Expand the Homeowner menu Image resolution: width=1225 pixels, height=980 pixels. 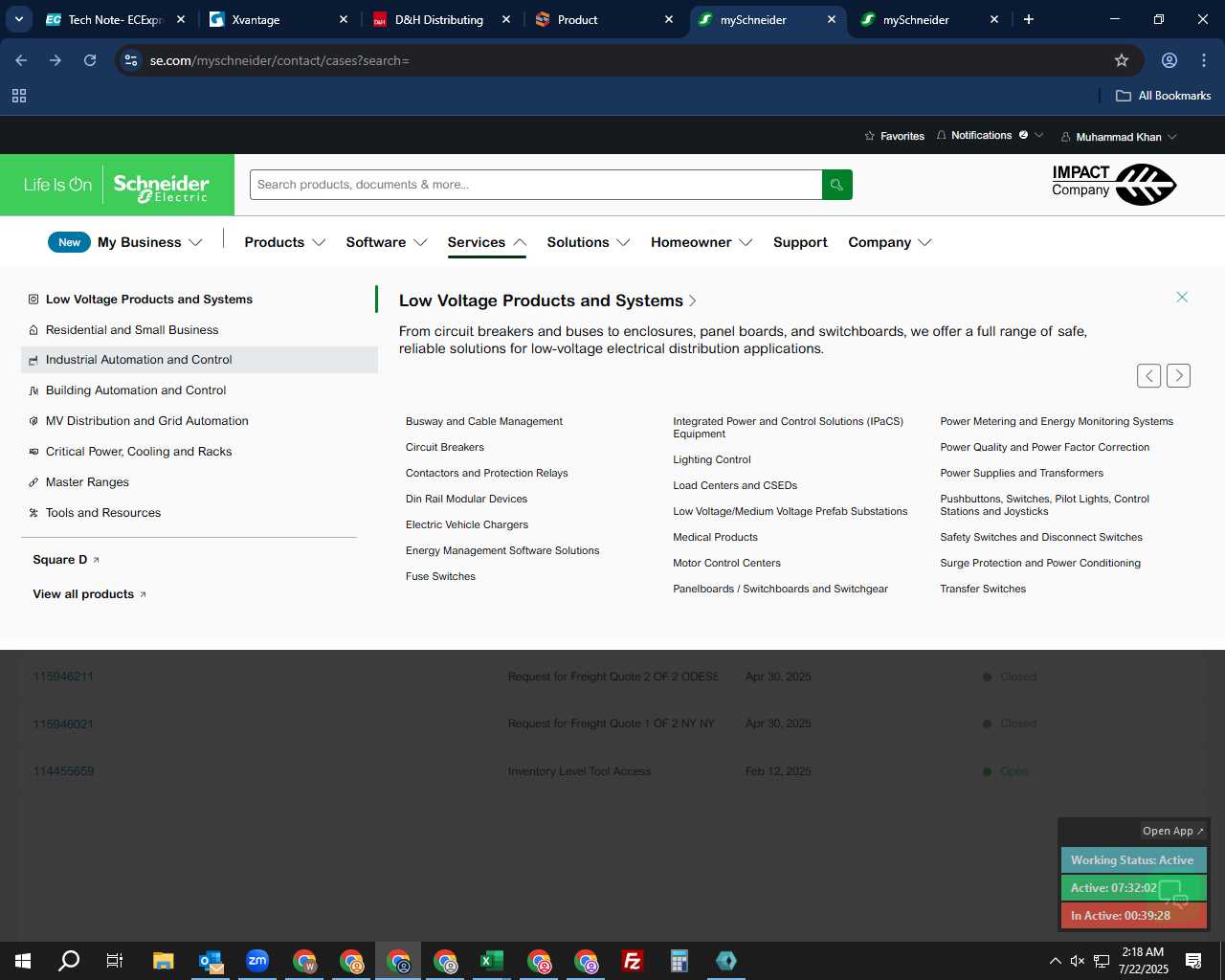click(702, 242)
